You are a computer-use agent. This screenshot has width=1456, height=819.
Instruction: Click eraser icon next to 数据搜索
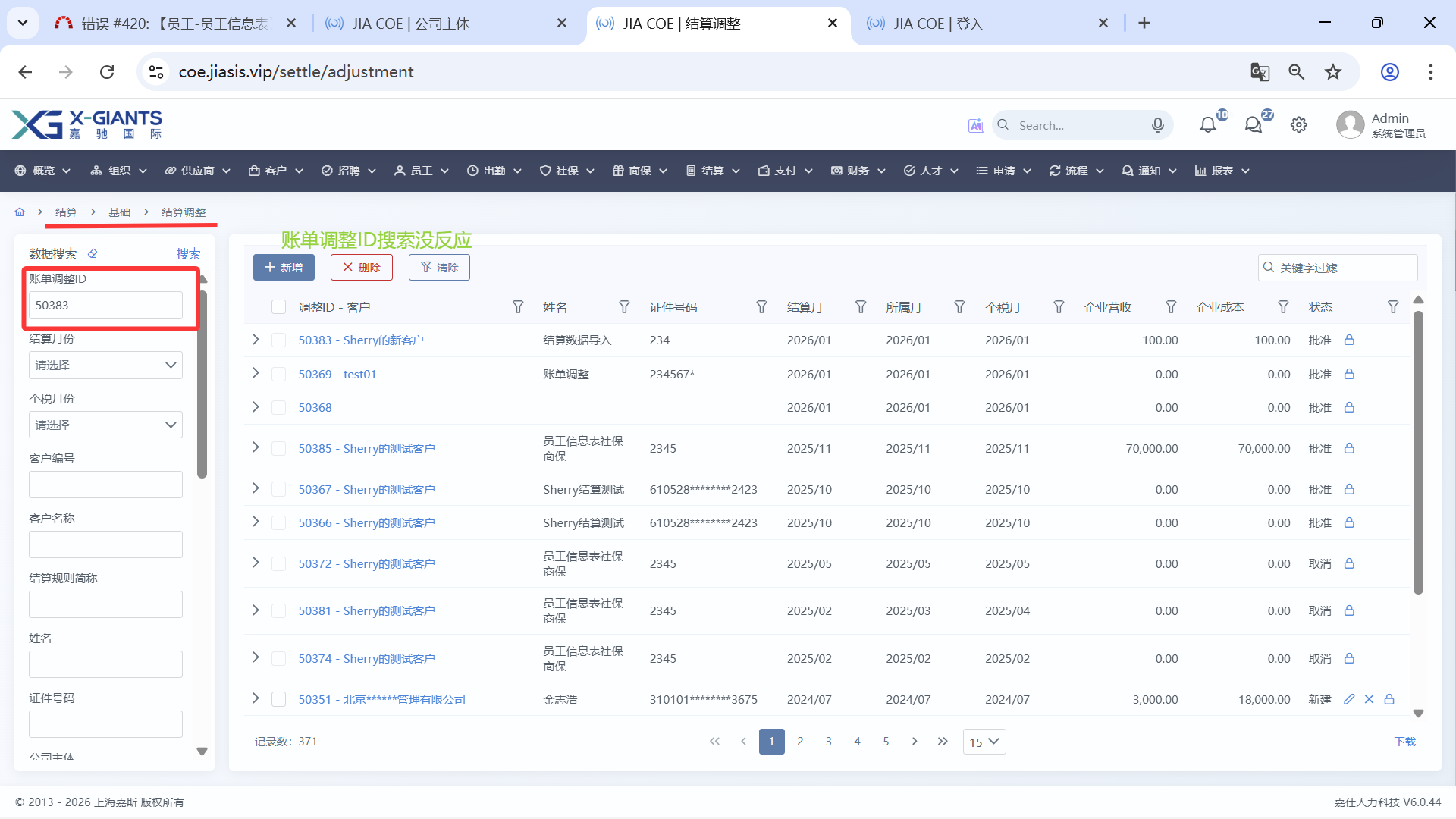click(x=93, y=253)
